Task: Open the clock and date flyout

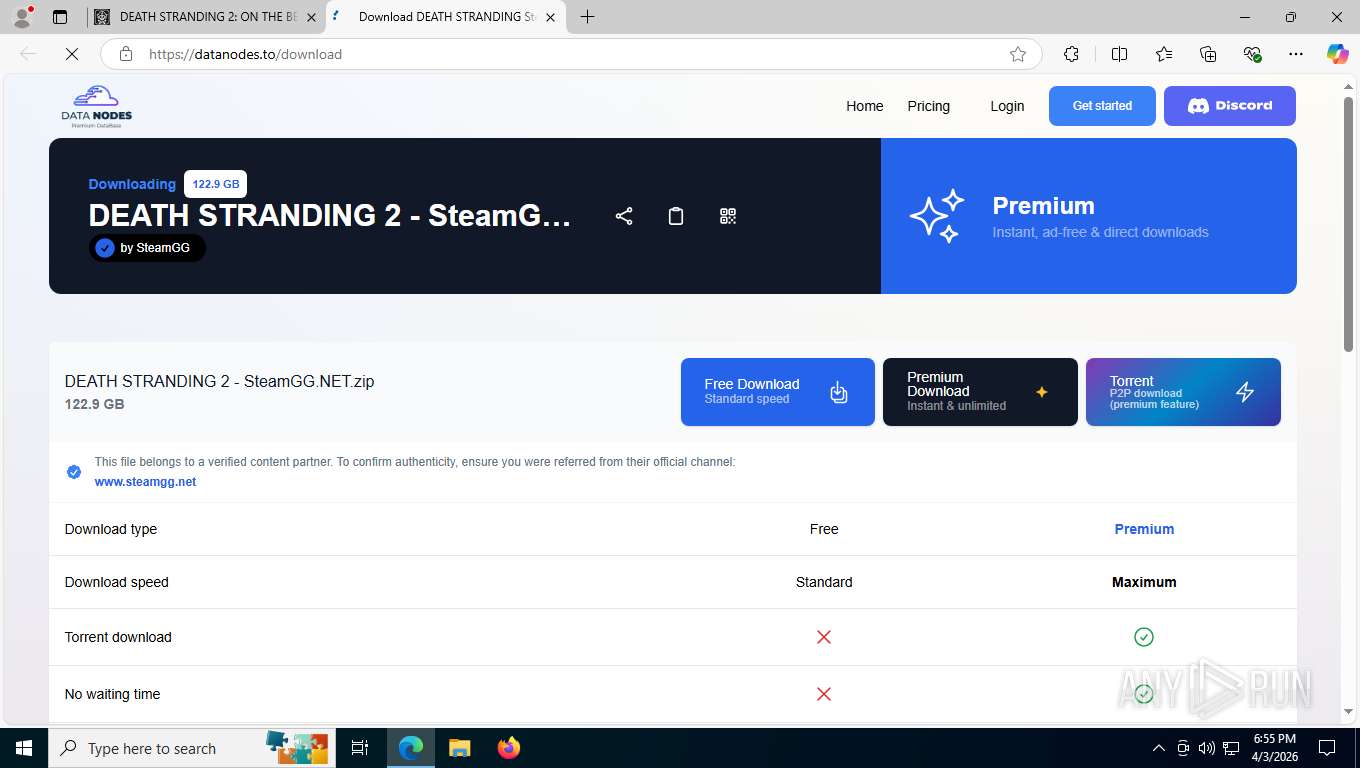Action: click(1274, 748)
